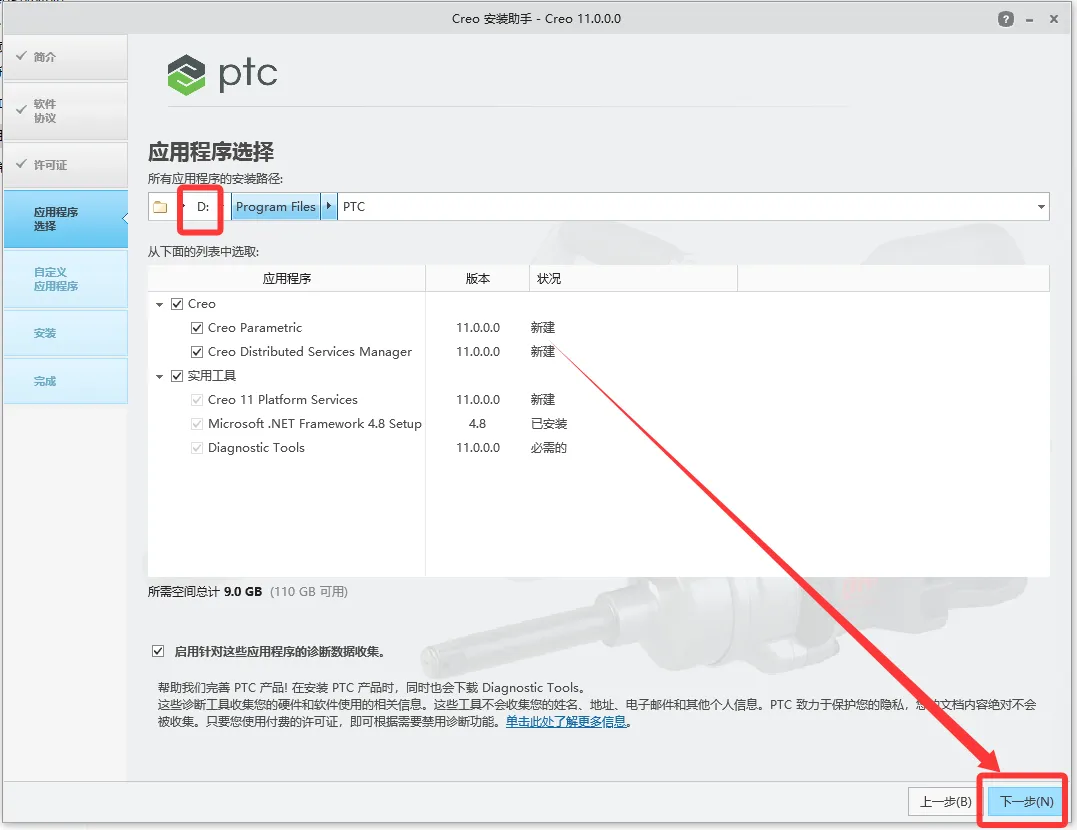Screen dimensions: 1077x830
Task: Go to 简介 step in sidebar
Action: pyautogui.click(x=66, y=57)
